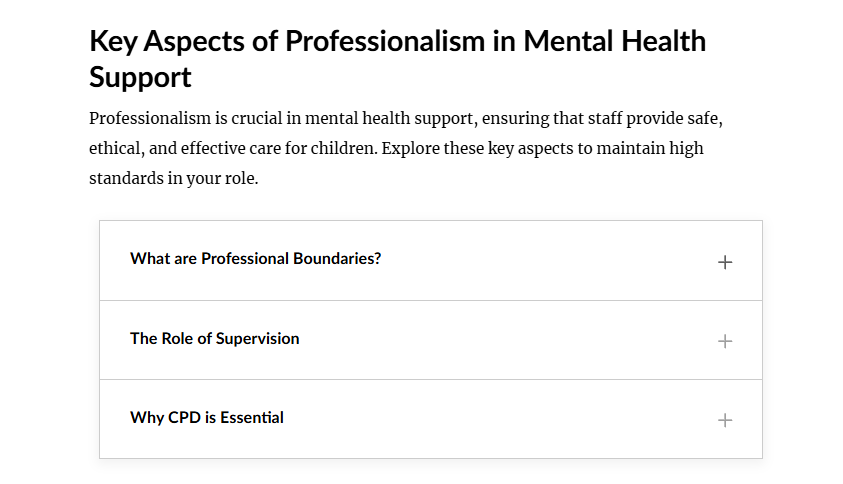Click "The Role of Supervision" heading label
Viewport: 843px width, 484px height.
click(x=215, y=338)
